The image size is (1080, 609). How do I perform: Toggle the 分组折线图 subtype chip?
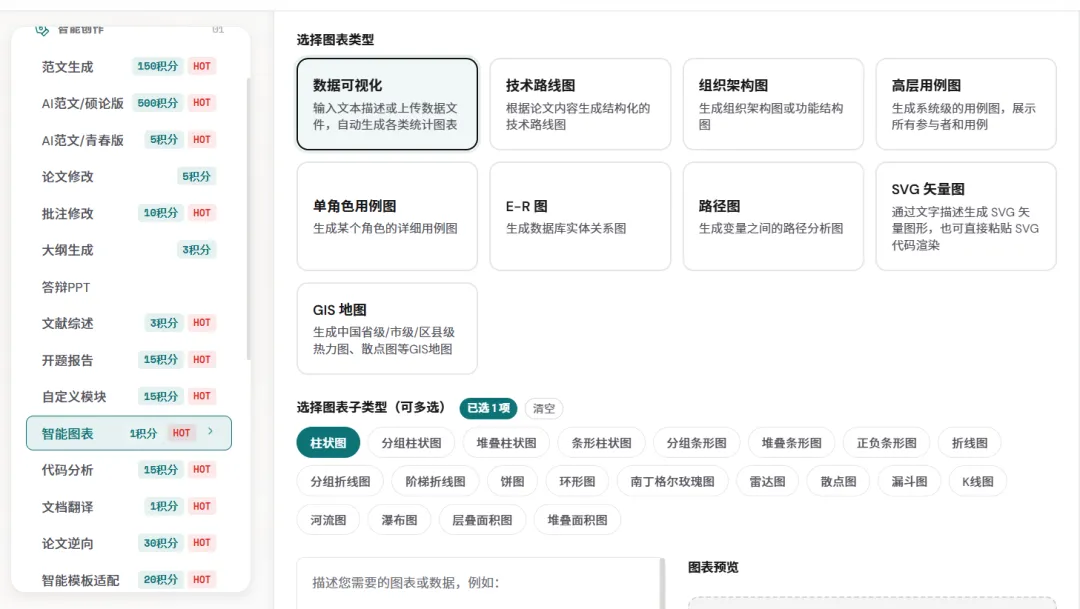pyautogui.click(x=340, y=482)
